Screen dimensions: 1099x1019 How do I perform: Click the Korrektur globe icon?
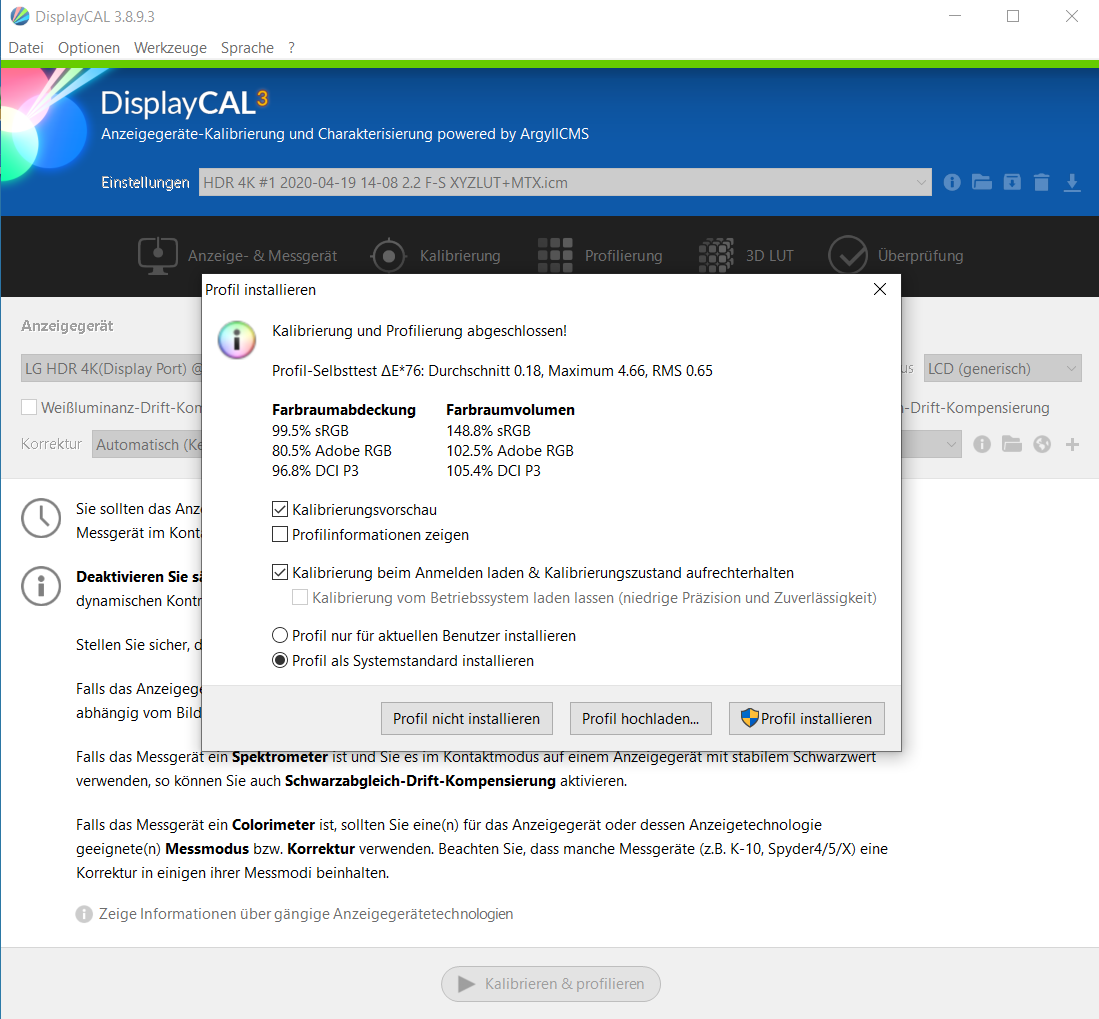tap(1042, 444)
